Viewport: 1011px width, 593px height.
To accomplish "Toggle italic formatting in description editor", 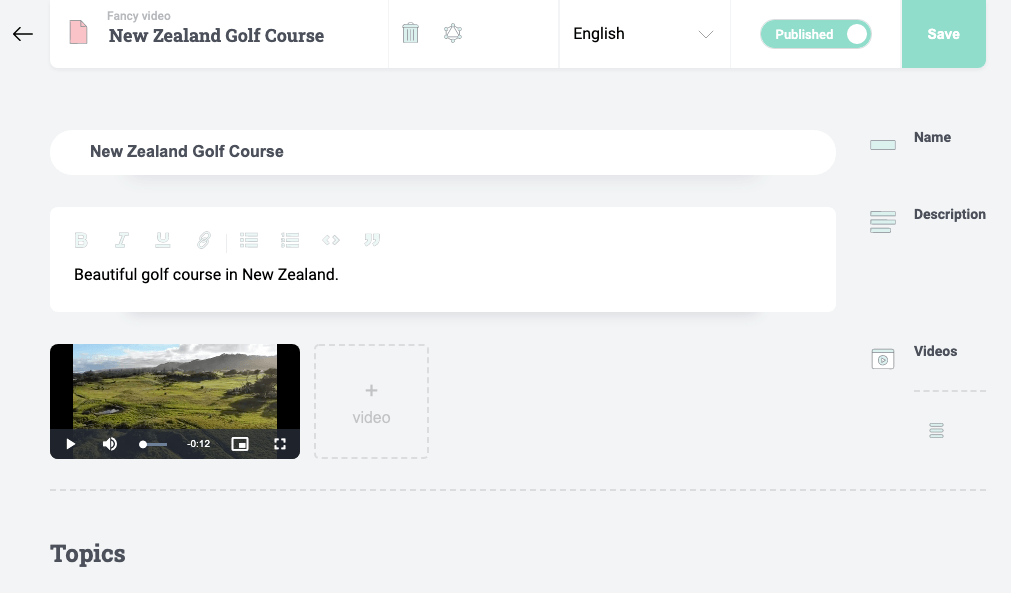I will 122,240.
